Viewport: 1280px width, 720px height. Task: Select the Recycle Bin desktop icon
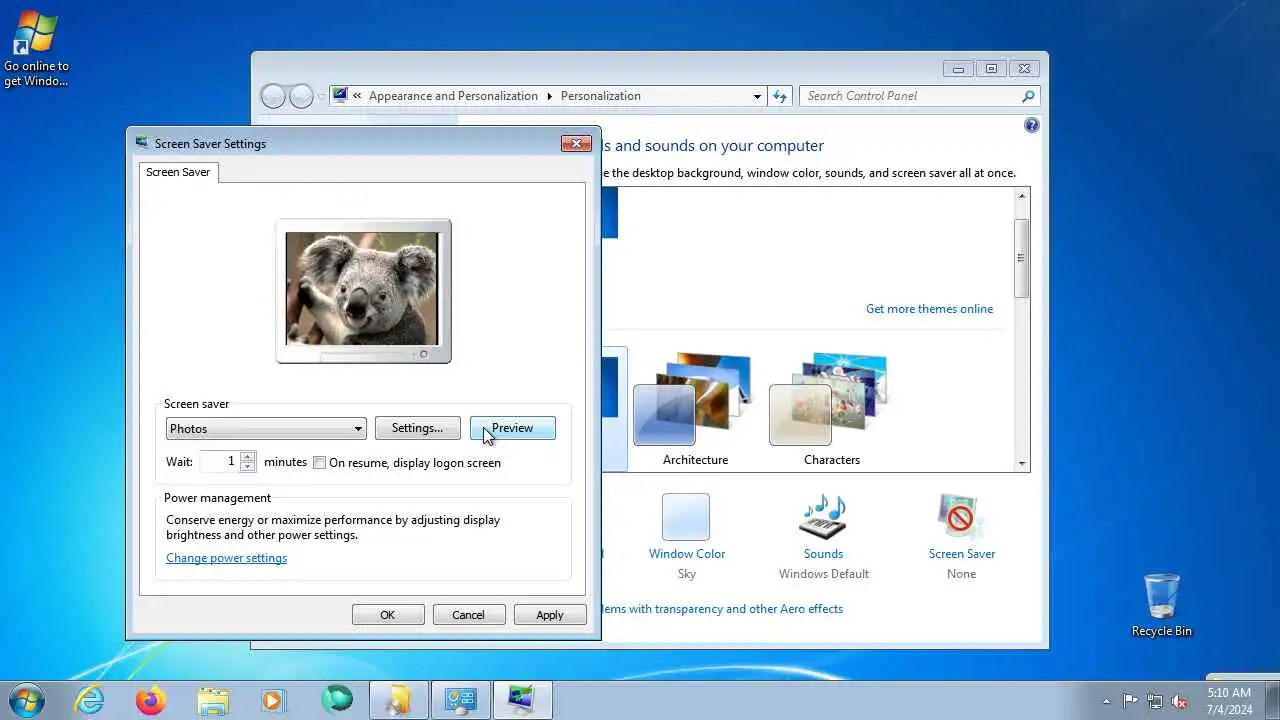[1161, 604]
